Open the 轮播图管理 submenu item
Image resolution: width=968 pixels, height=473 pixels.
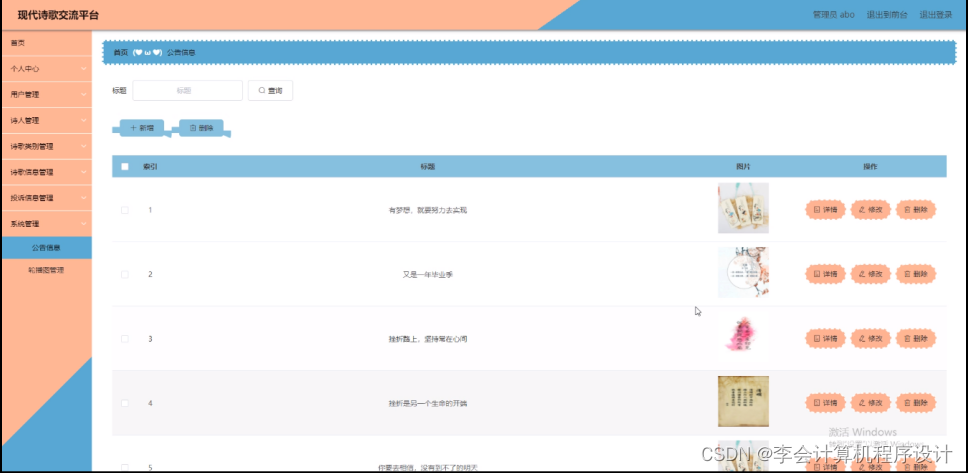point(46,270)
